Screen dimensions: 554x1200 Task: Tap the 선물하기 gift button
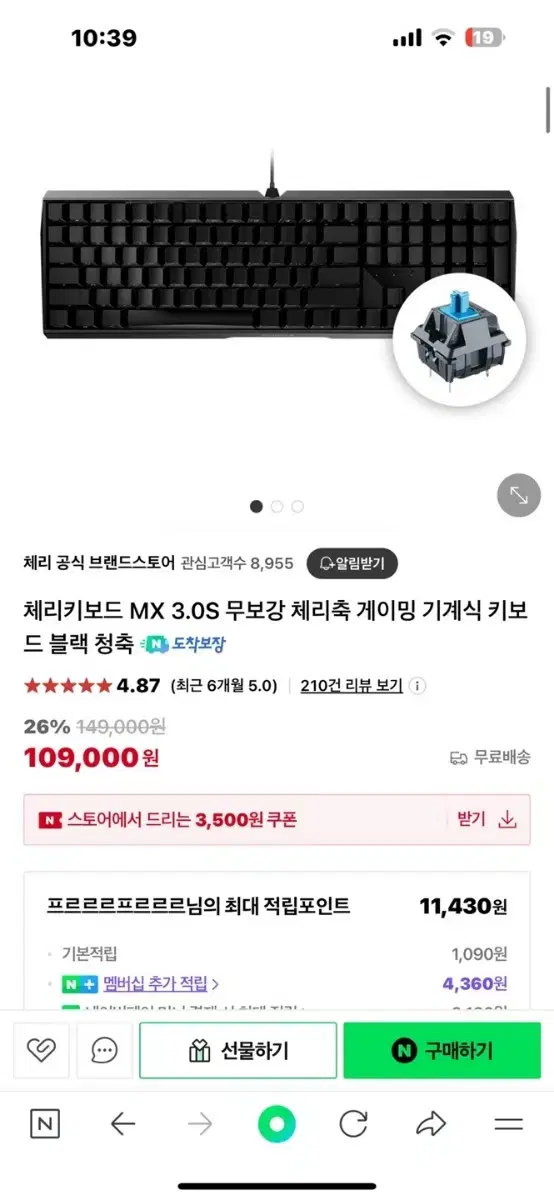237,1050
